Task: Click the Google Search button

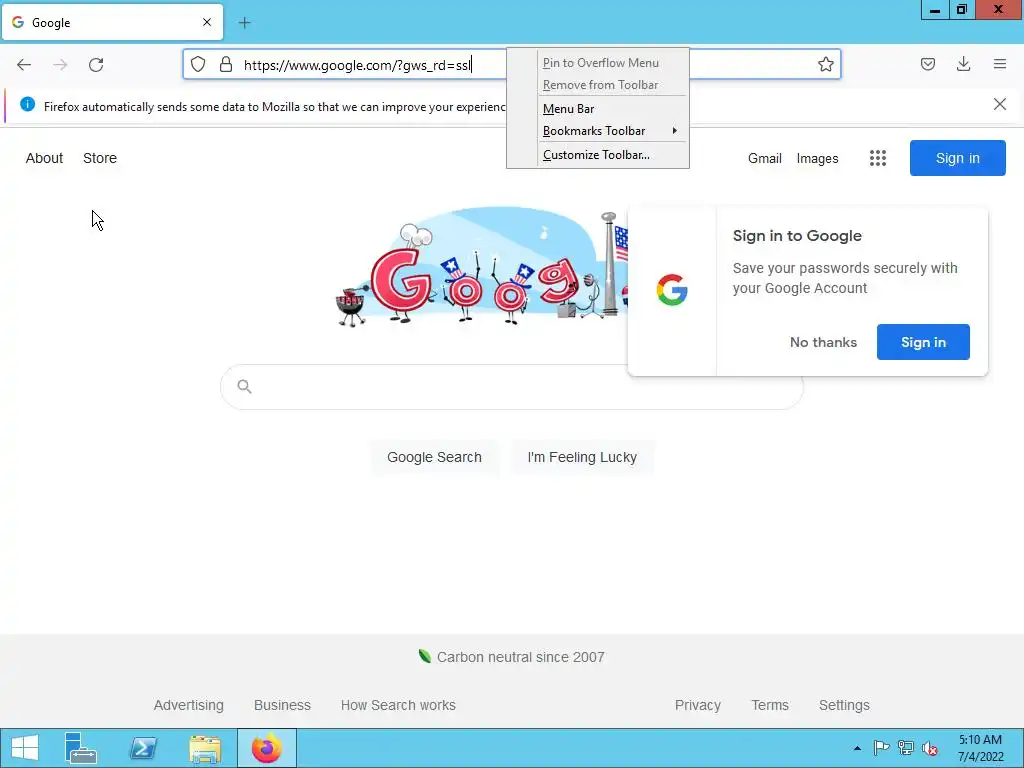Action: pos(434,457)
